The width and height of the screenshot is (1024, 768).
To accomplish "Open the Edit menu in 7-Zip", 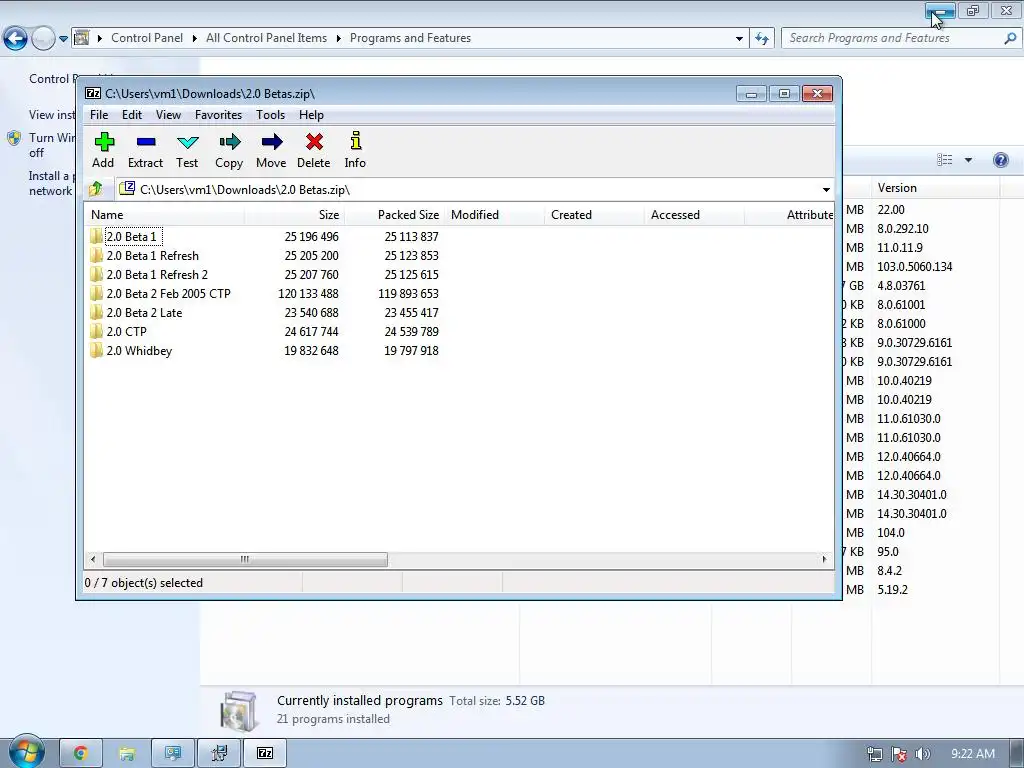I will 132,114.
